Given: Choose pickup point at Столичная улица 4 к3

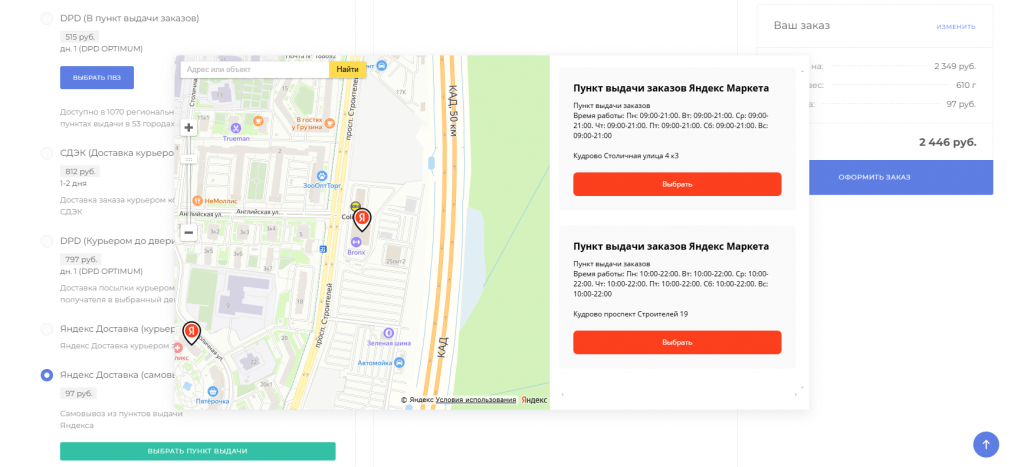Looking at the screenshot, I should (676, 184).
